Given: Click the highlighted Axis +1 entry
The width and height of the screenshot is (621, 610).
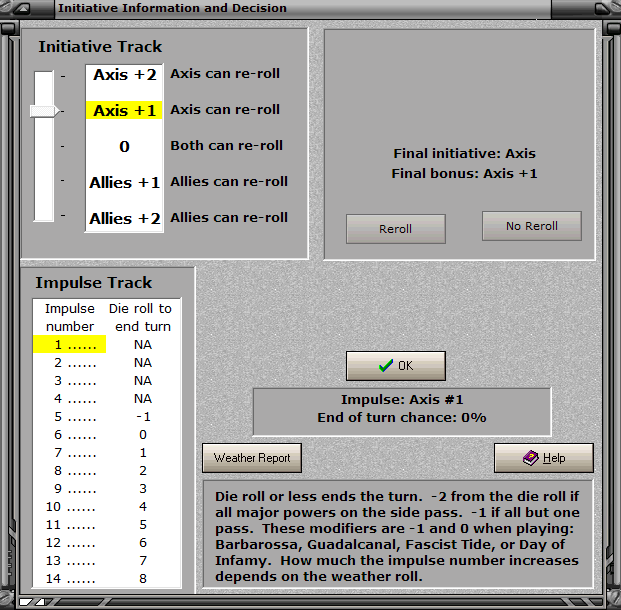Looking at the screenshot, I should click(124, 111).
